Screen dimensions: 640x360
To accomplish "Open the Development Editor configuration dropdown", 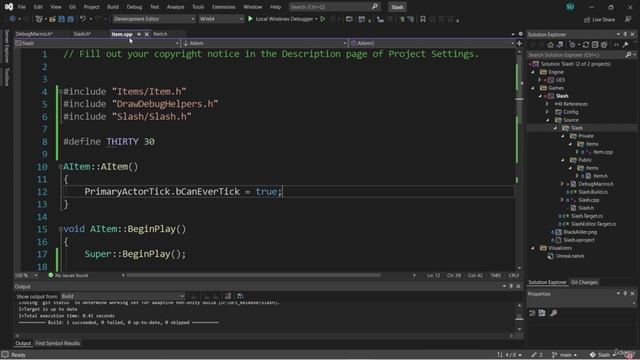I will 154,19.
